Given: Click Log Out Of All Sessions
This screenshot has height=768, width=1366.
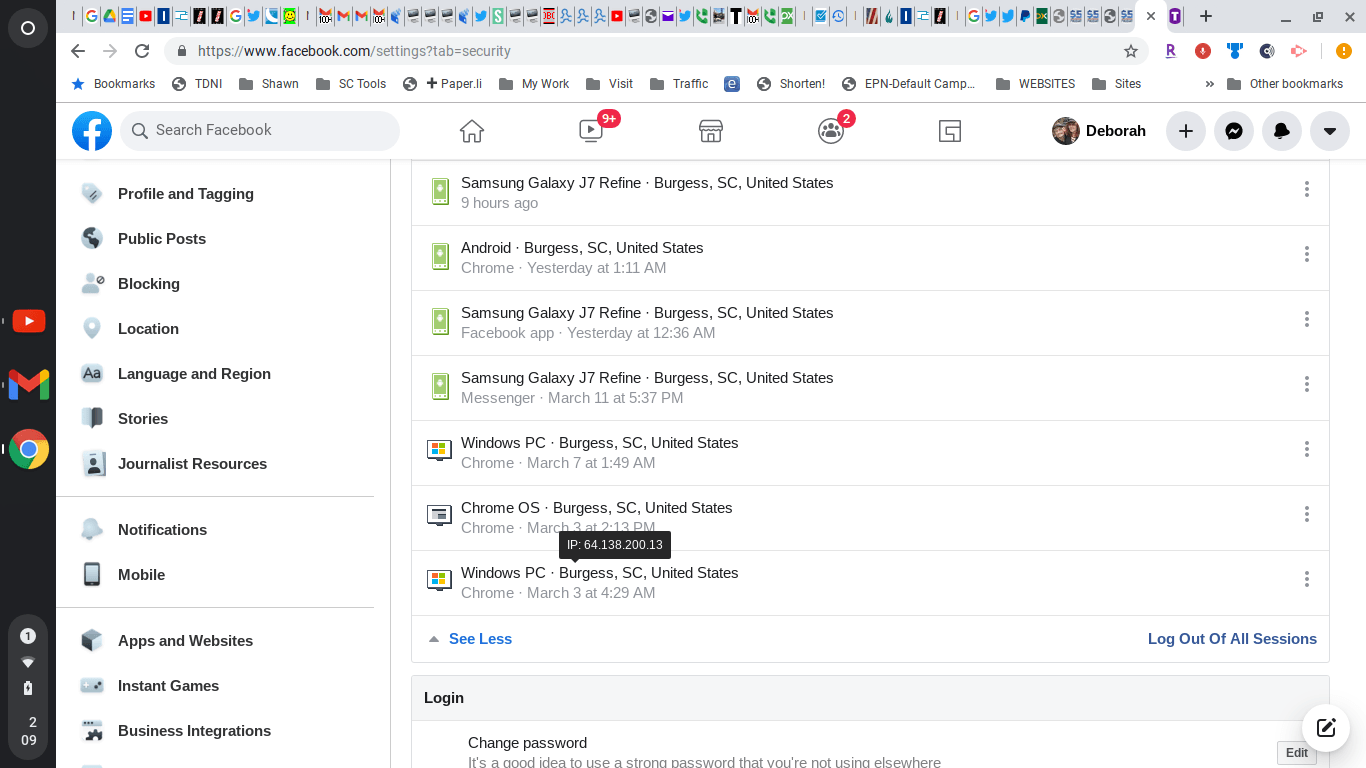Looking at the screenshot, I should point(1232,639).
